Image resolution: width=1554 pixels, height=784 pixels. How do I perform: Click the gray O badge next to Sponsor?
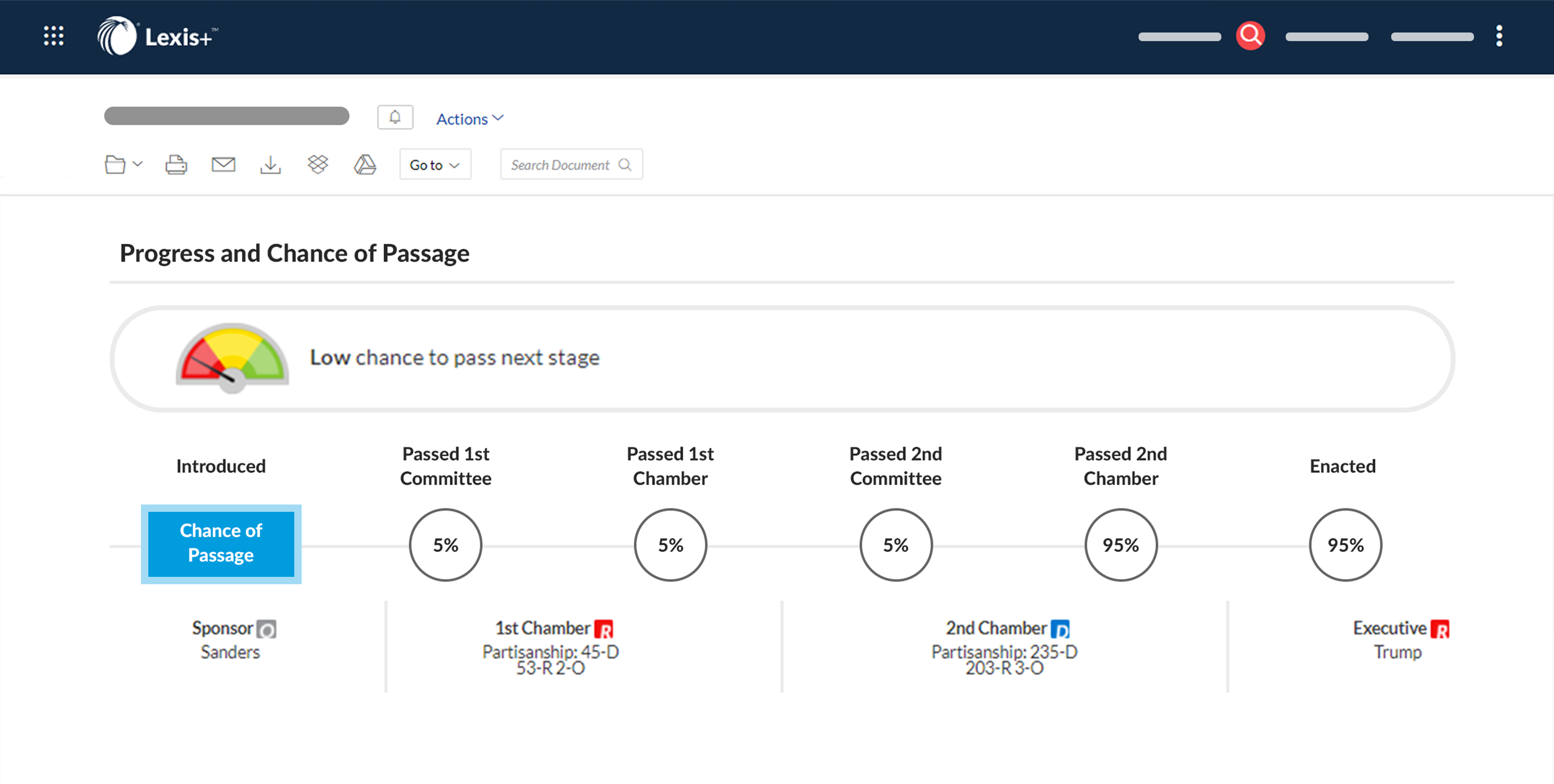coord(266,629)
